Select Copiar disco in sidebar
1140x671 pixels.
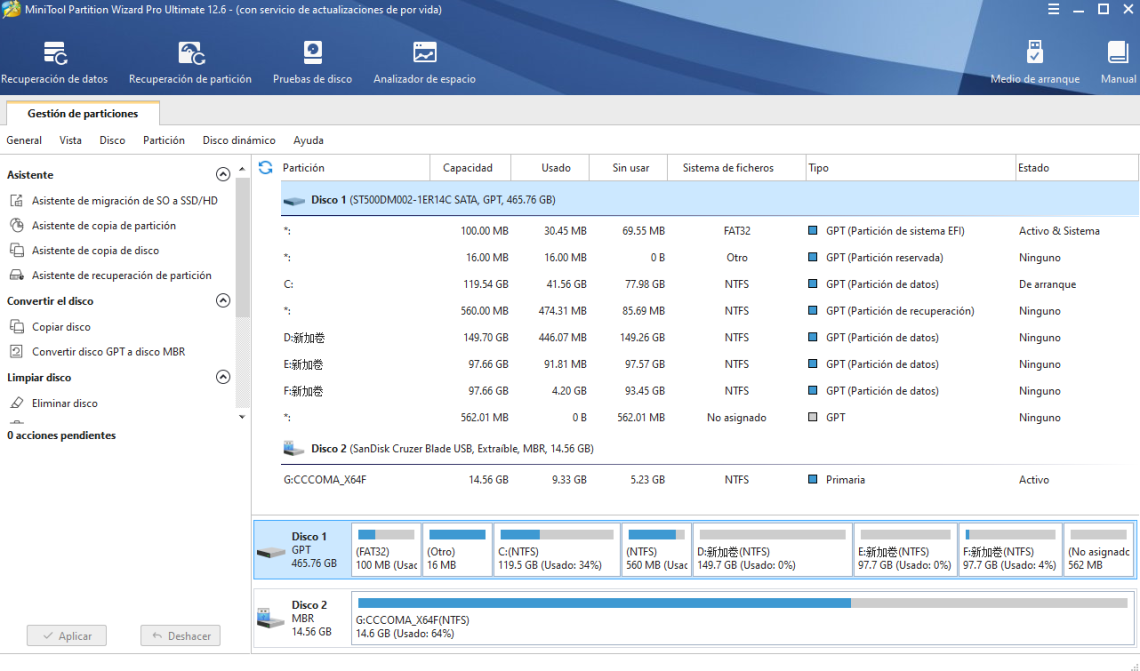point(64,326)
